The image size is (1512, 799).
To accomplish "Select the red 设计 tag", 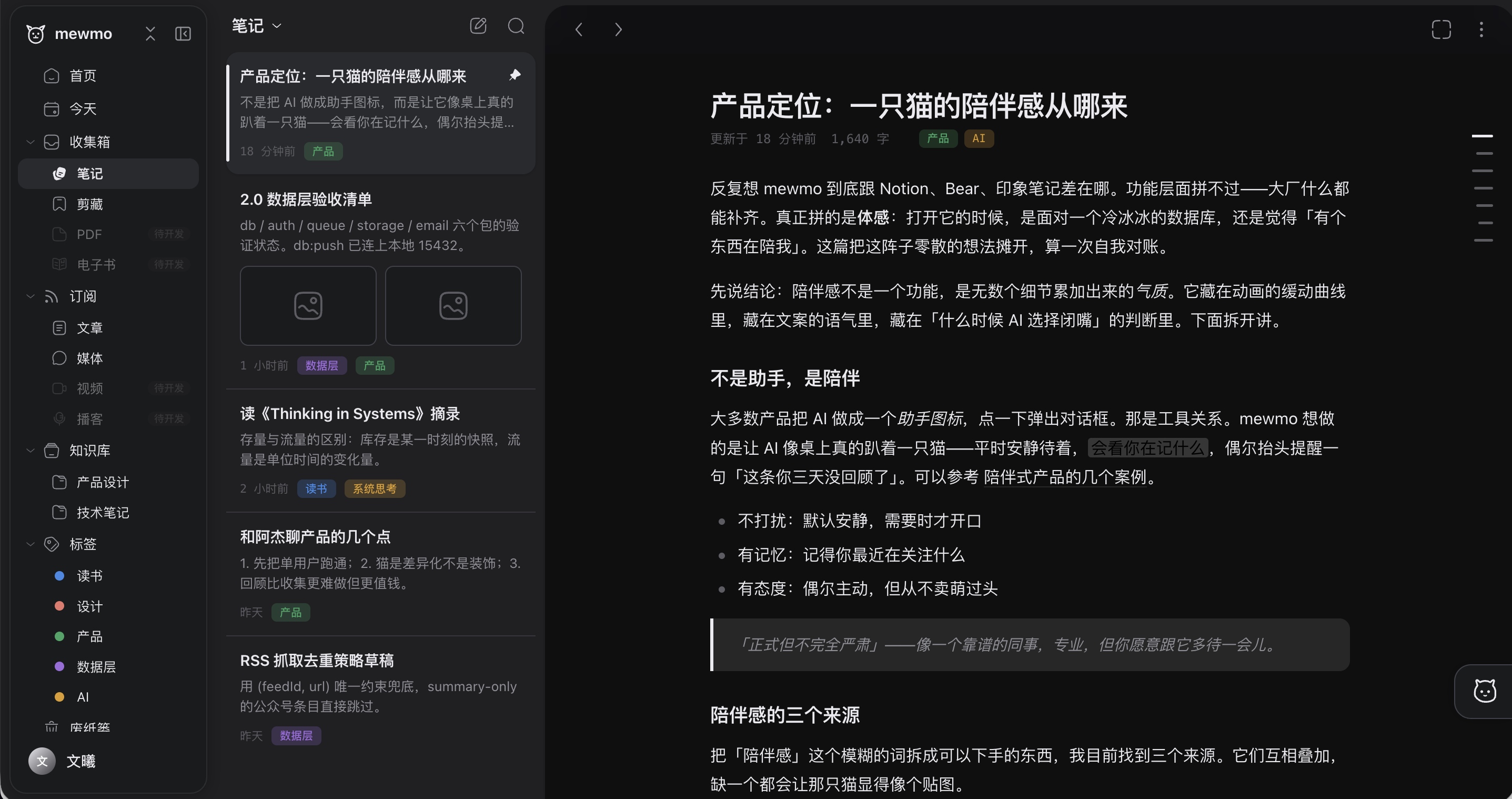I will pos(108,606).
